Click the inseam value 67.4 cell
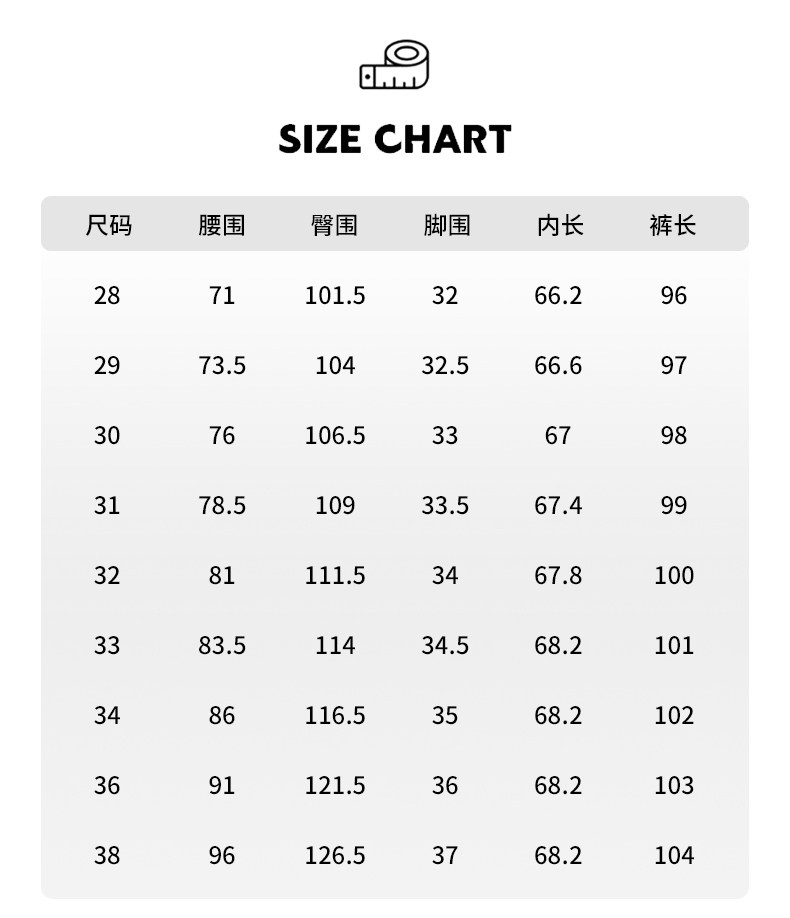This screenshot has width=790, height=918. coord(558,506)
